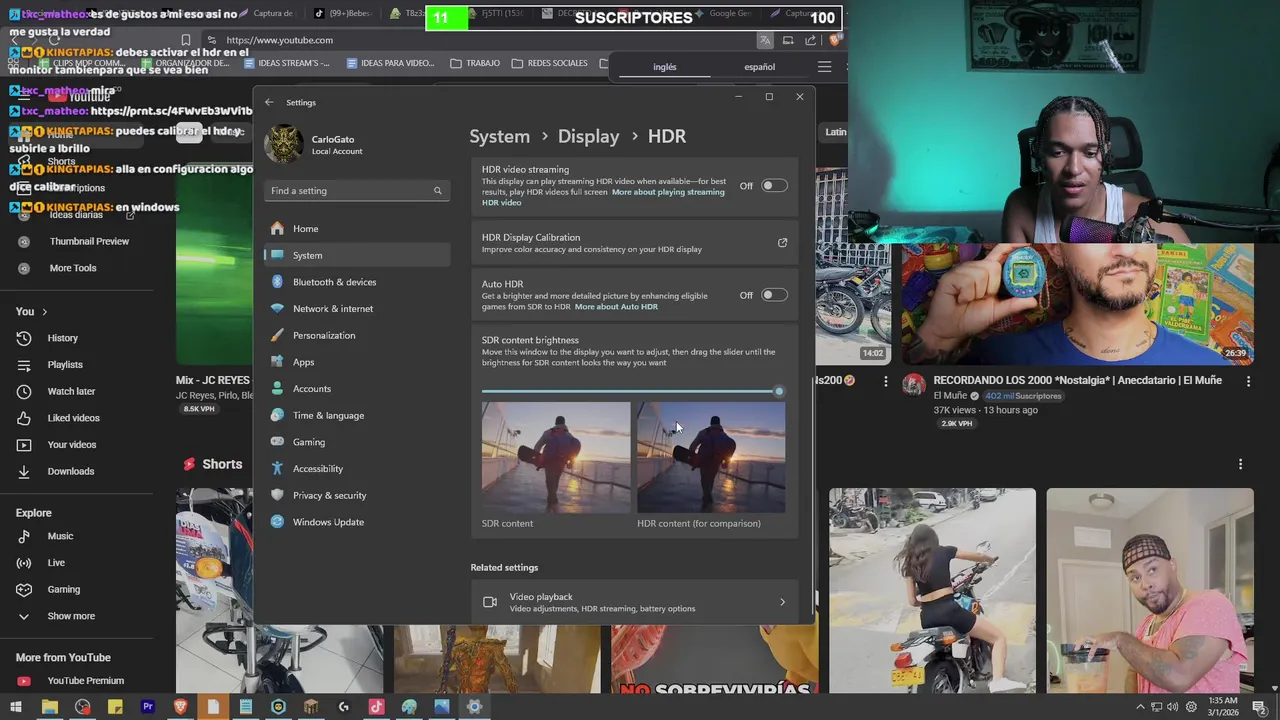
Task: Play RECORDANDO LOS 2000 video thumbnail
Action: click(x=1077, y=305)
